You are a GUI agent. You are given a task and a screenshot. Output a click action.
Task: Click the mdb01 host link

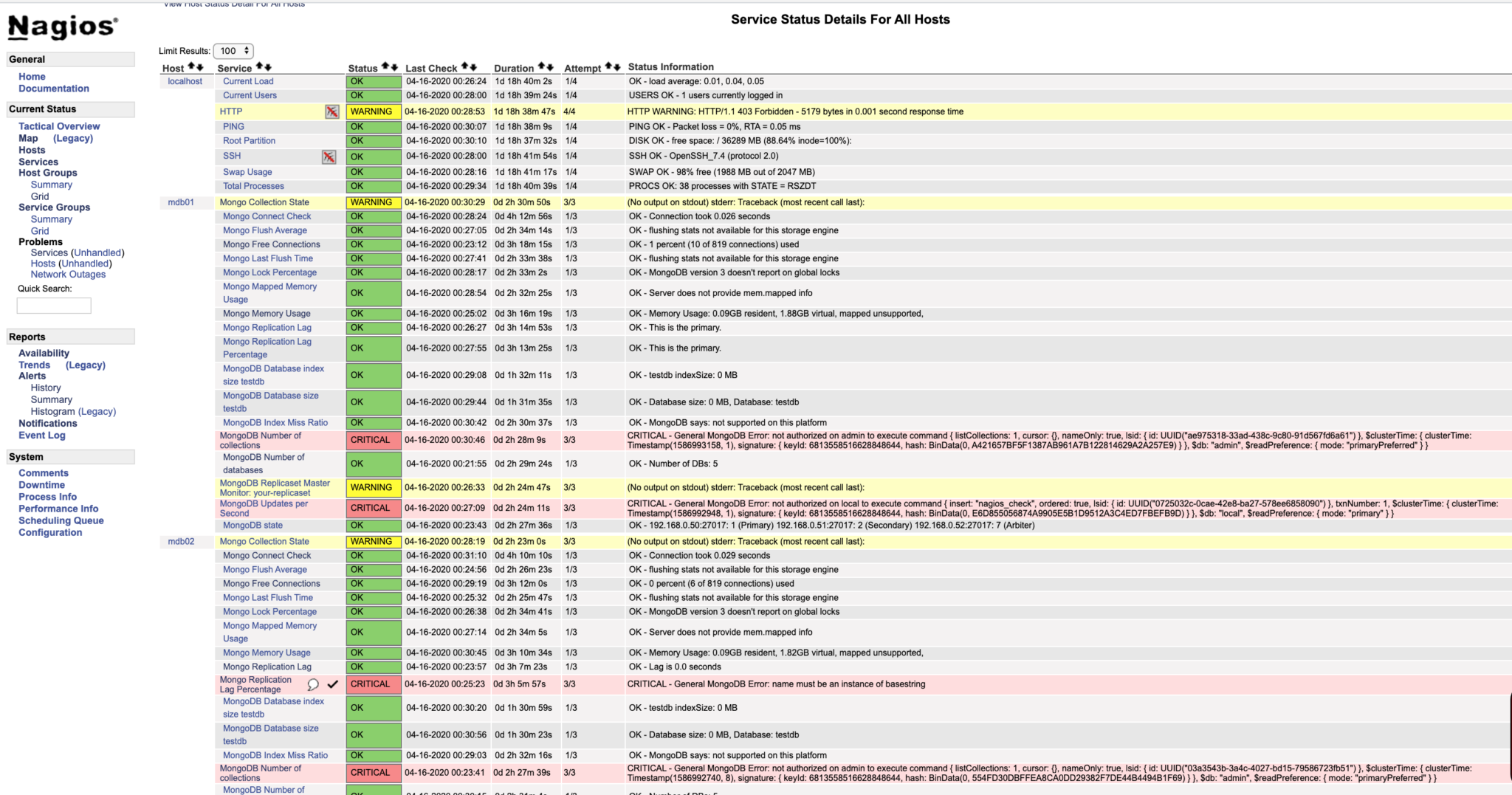pyautogui.click(x=181, y=202)
